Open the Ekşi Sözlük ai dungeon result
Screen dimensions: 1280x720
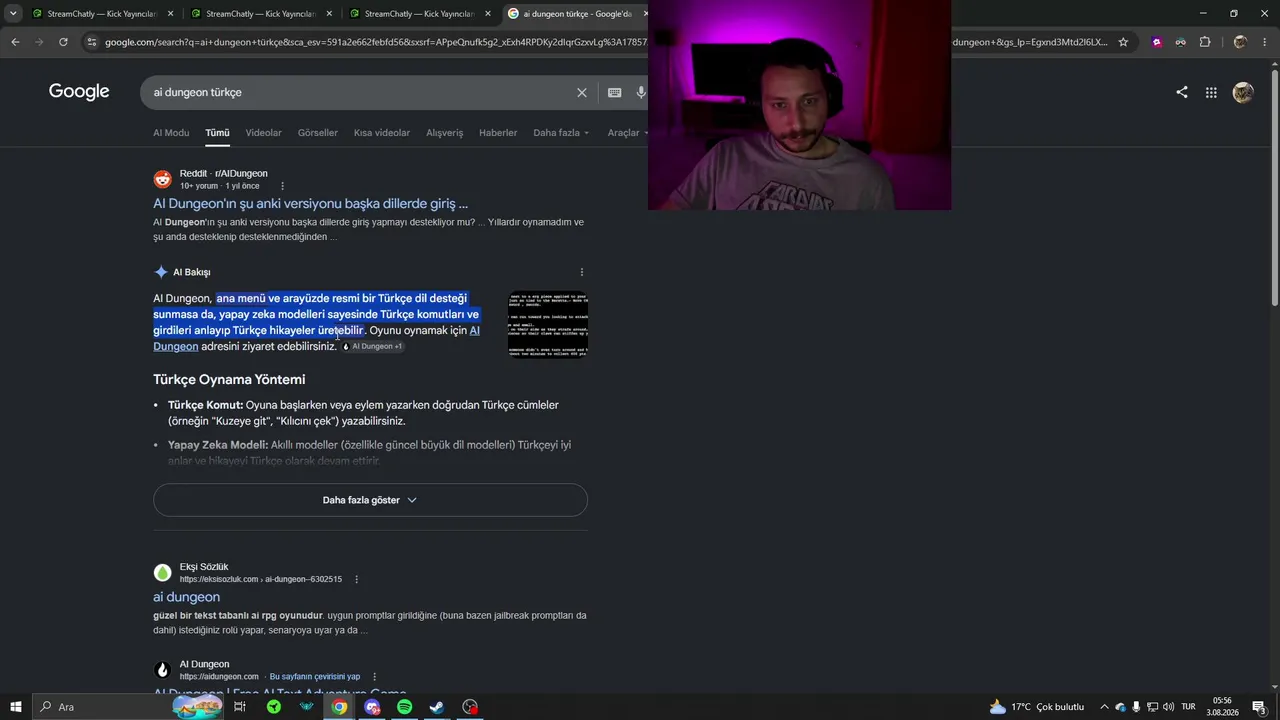click(186, 597)
